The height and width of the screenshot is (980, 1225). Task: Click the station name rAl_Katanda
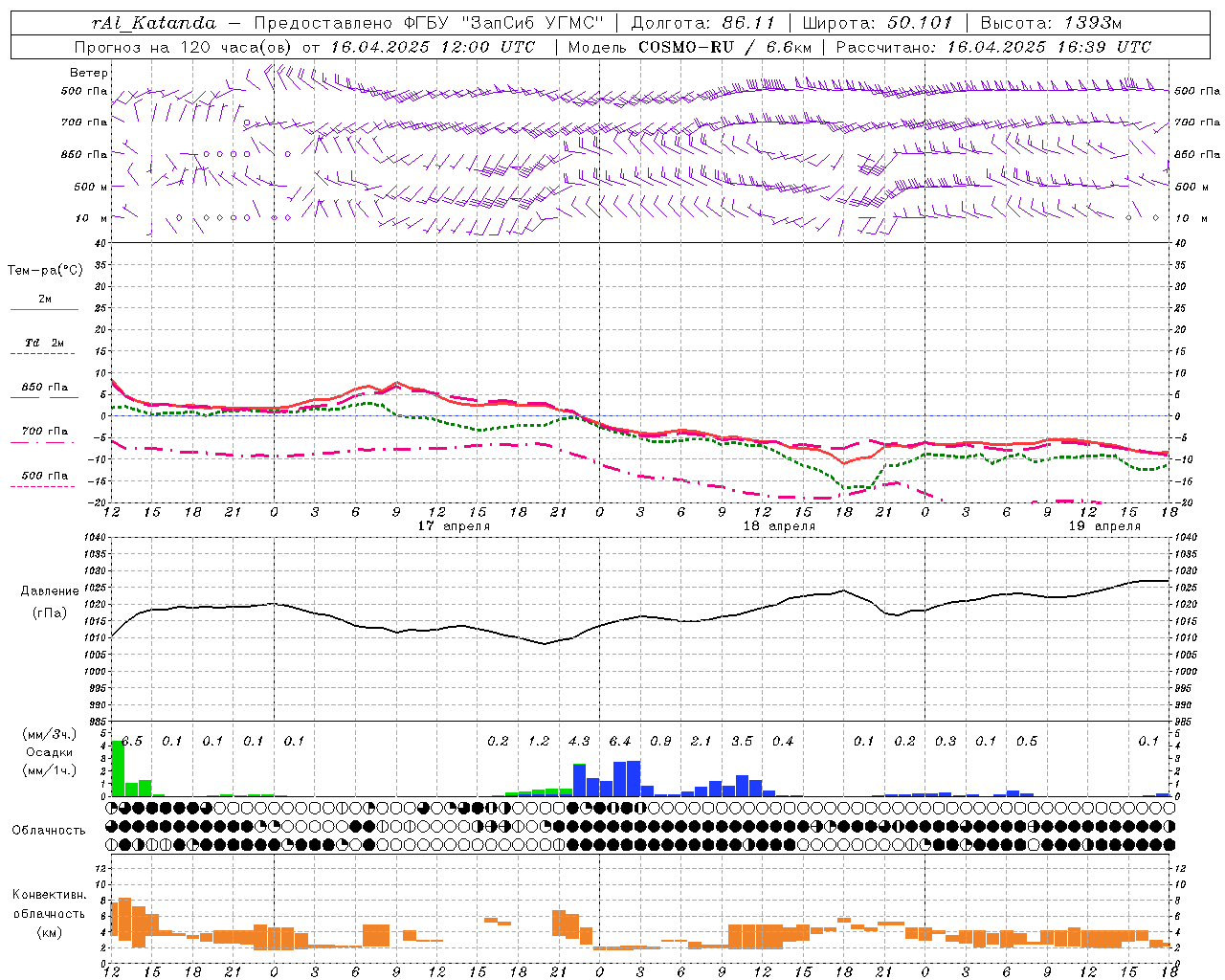coord(154,23)
